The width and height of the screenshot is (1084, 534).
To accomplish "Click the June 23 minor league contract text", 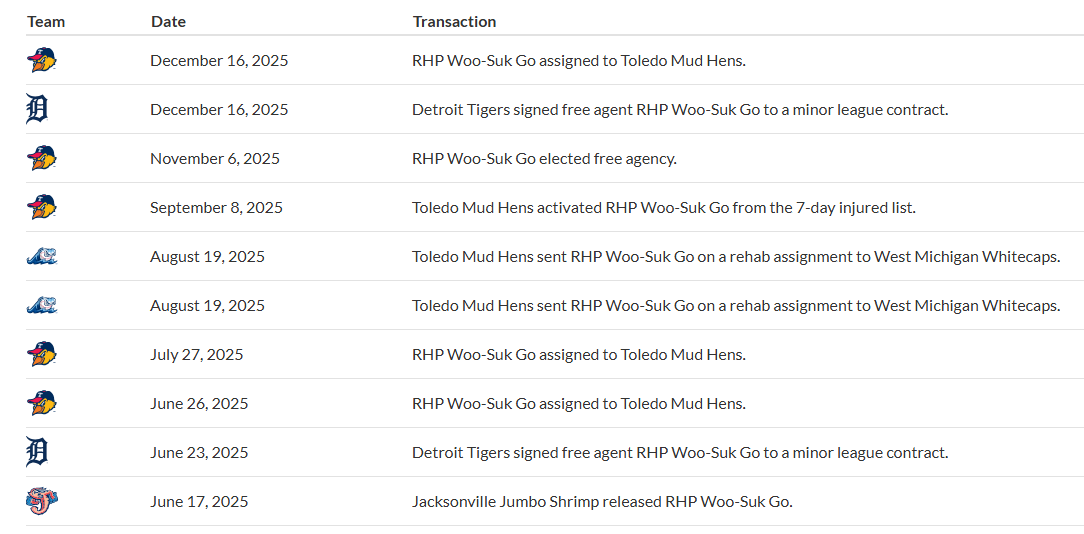I will coord(679,452).
